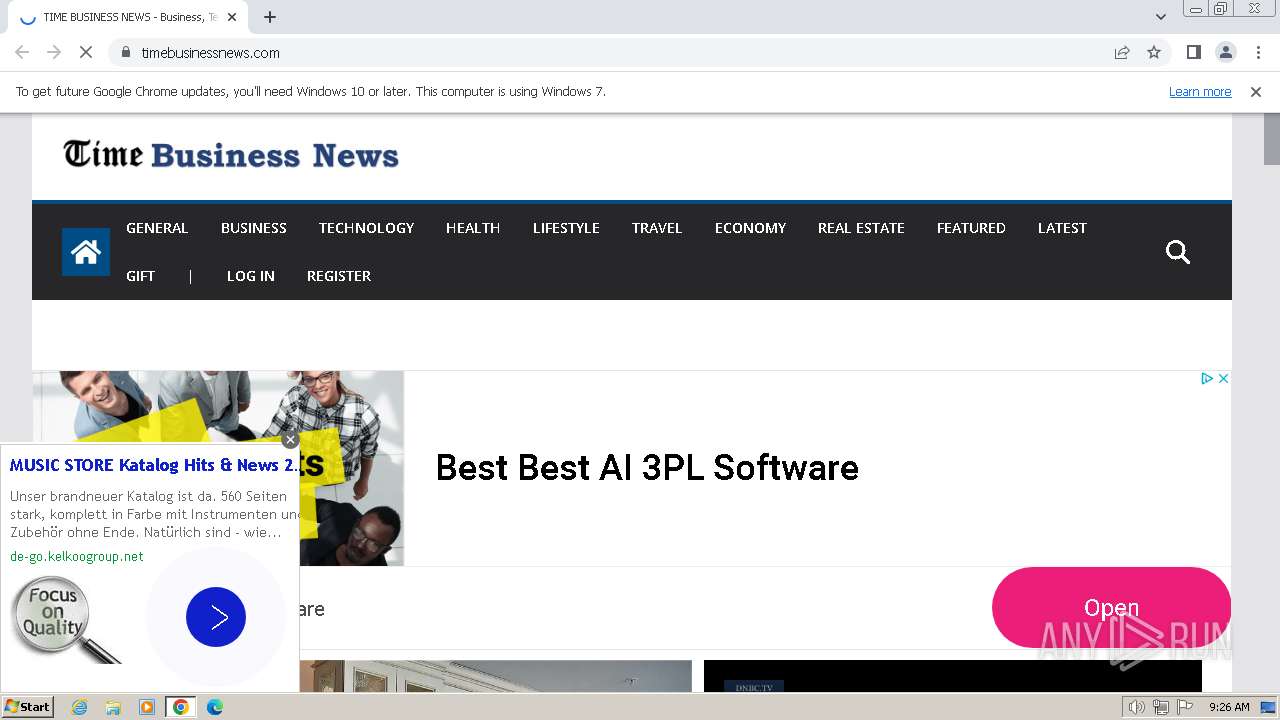
Task: Go back with the browser back arrow
Action: pos(22,52)
